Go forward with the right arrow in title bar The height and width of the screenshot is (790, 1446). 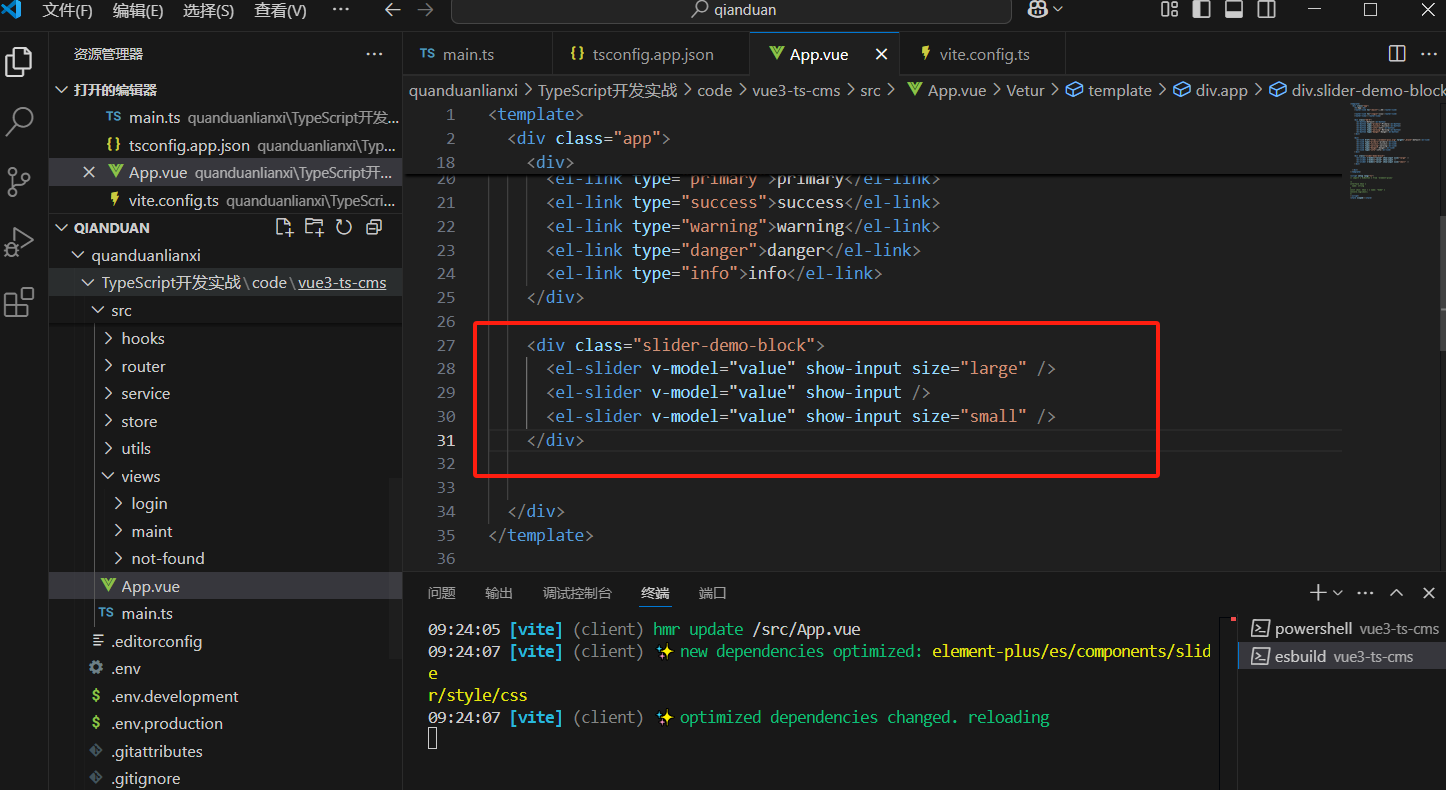click(x=426, y=10)
